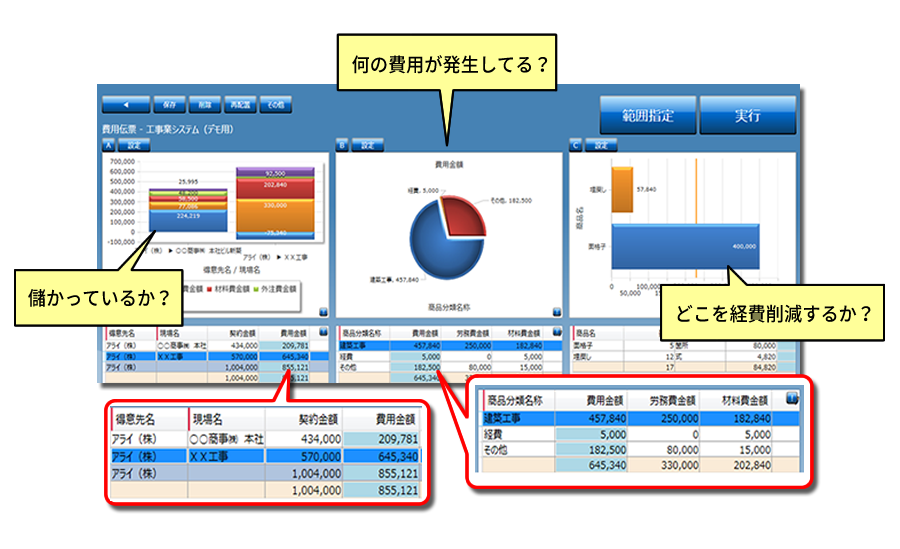Open the その他 (other) menu button
This screenshot has width=900, height=549.
[276, 104]
